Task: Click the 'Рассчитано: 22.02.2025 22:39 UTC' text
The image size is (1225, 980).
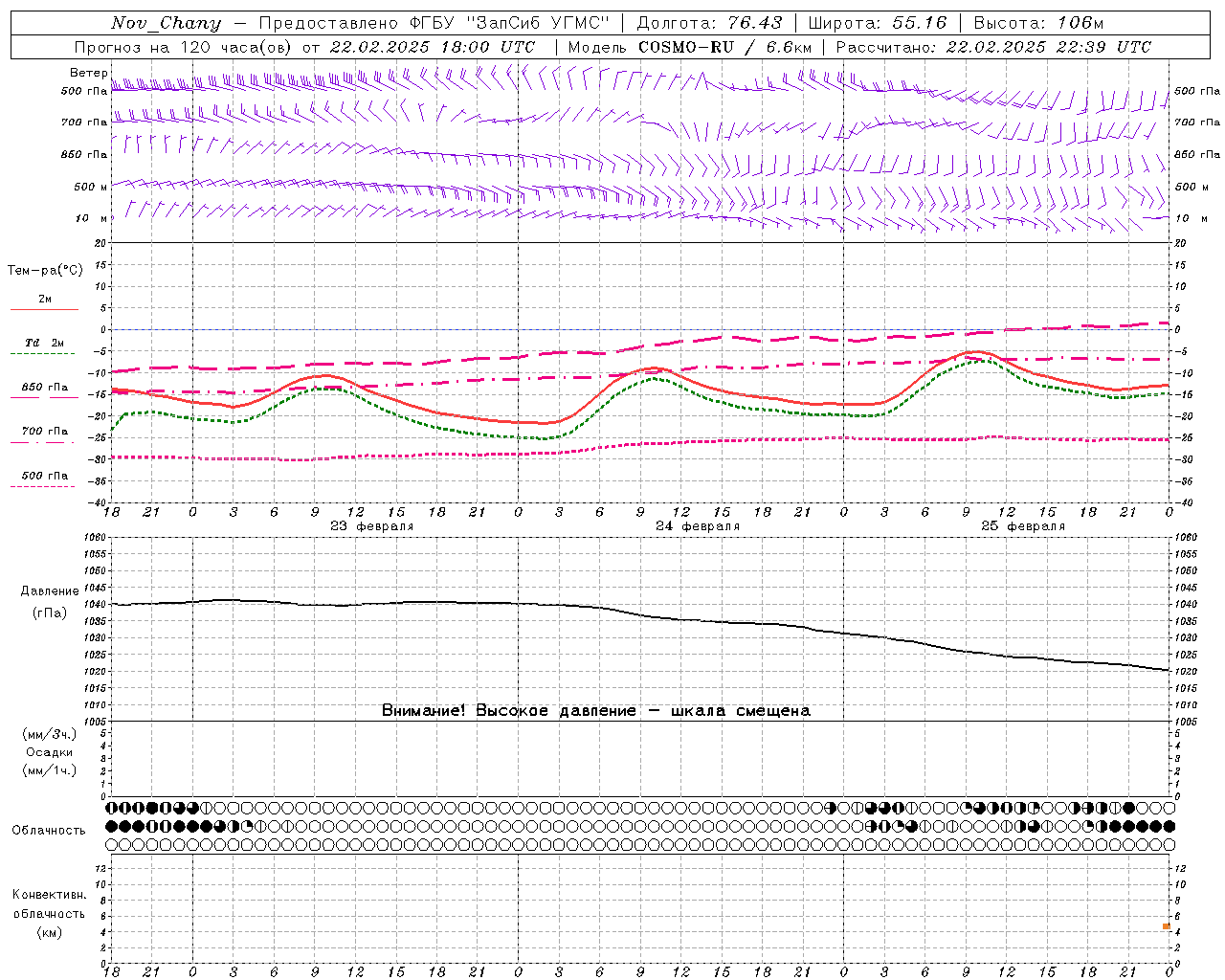Action: coord(993,47)
